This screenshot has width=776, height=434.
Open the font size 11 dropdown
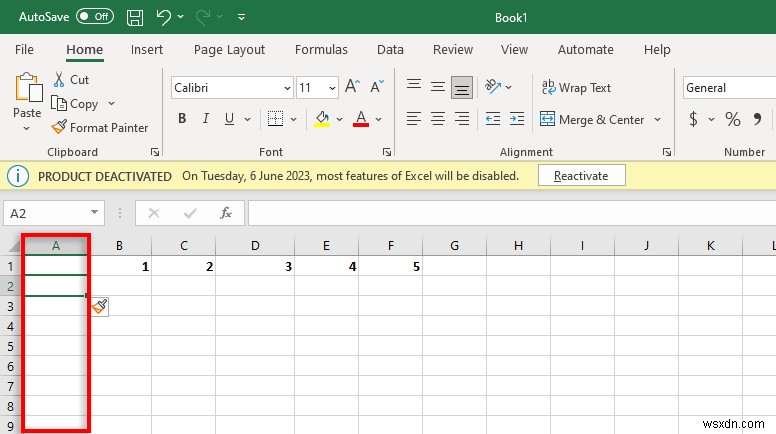tap(332, 88)
